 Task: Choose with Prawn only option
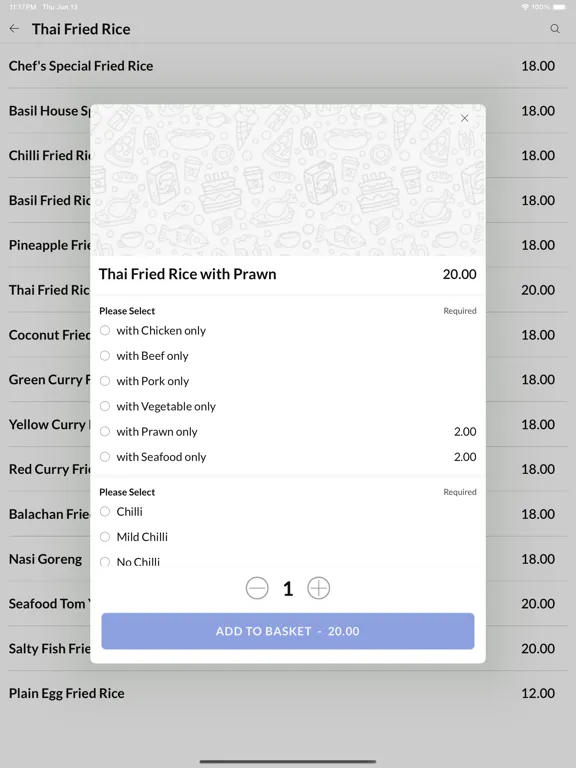coord(288,432)
